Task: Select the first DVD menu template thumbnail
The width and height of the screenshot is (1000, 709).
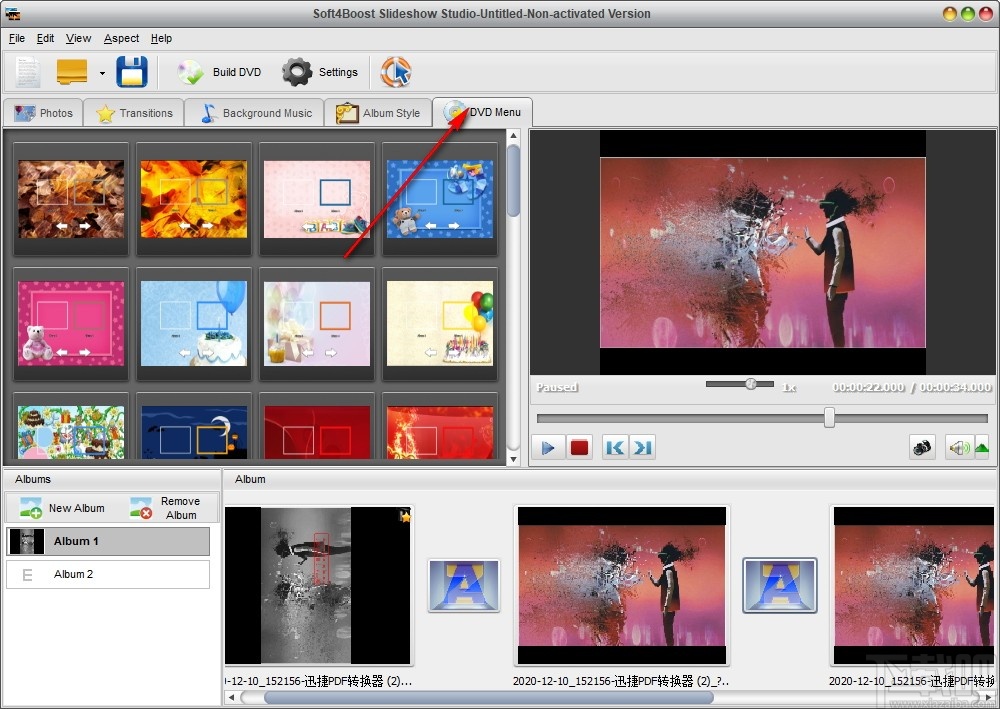Action: point(70,198)
